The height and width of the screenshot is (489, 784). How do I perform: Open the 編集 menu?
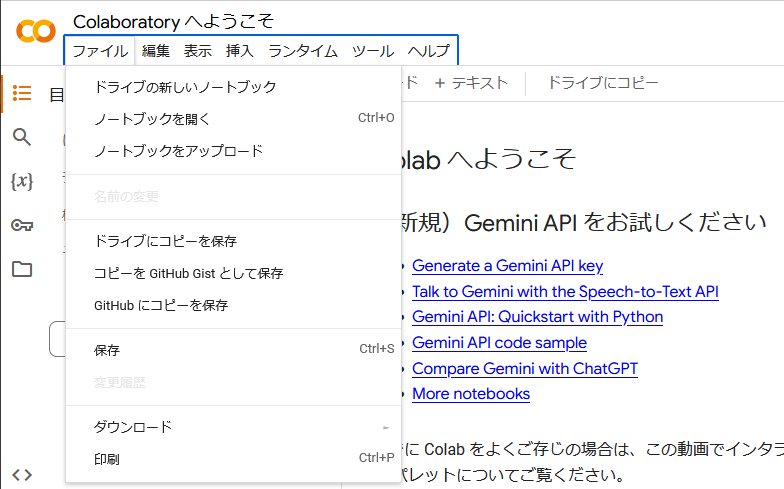(156, 51)
